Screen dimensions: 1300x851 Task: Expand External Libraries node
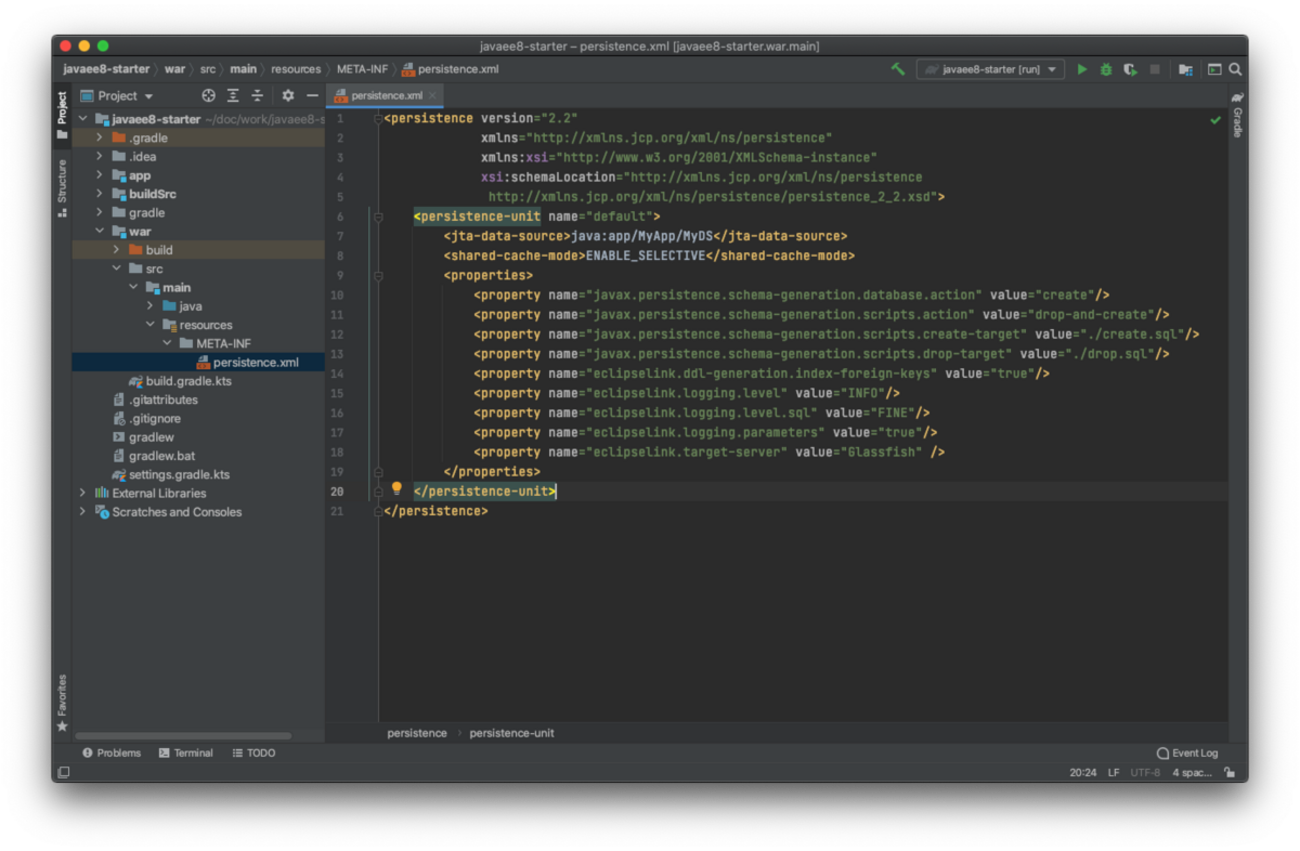[x=83, y=493]
